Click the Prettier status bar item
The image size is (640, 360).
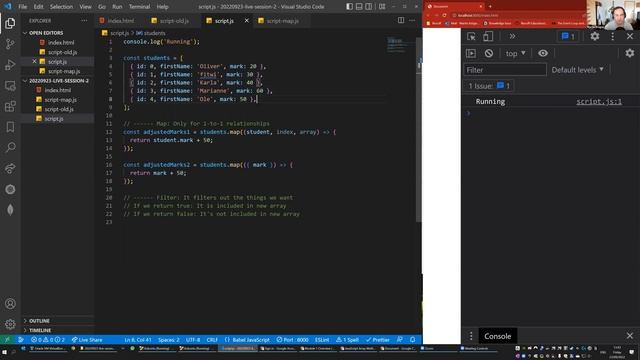(x=378, y=340)
